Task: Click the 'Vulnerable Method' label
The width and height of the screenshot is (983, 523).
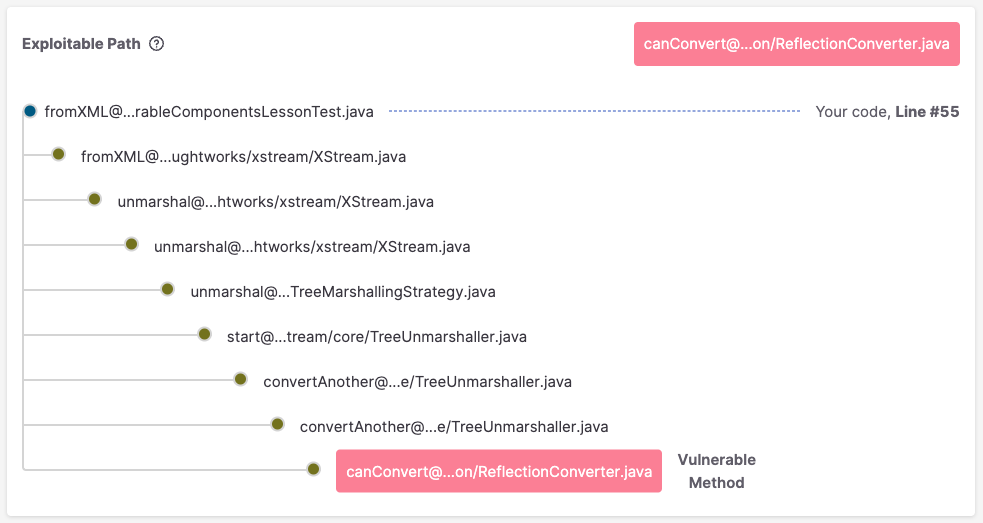Action: 717,471
